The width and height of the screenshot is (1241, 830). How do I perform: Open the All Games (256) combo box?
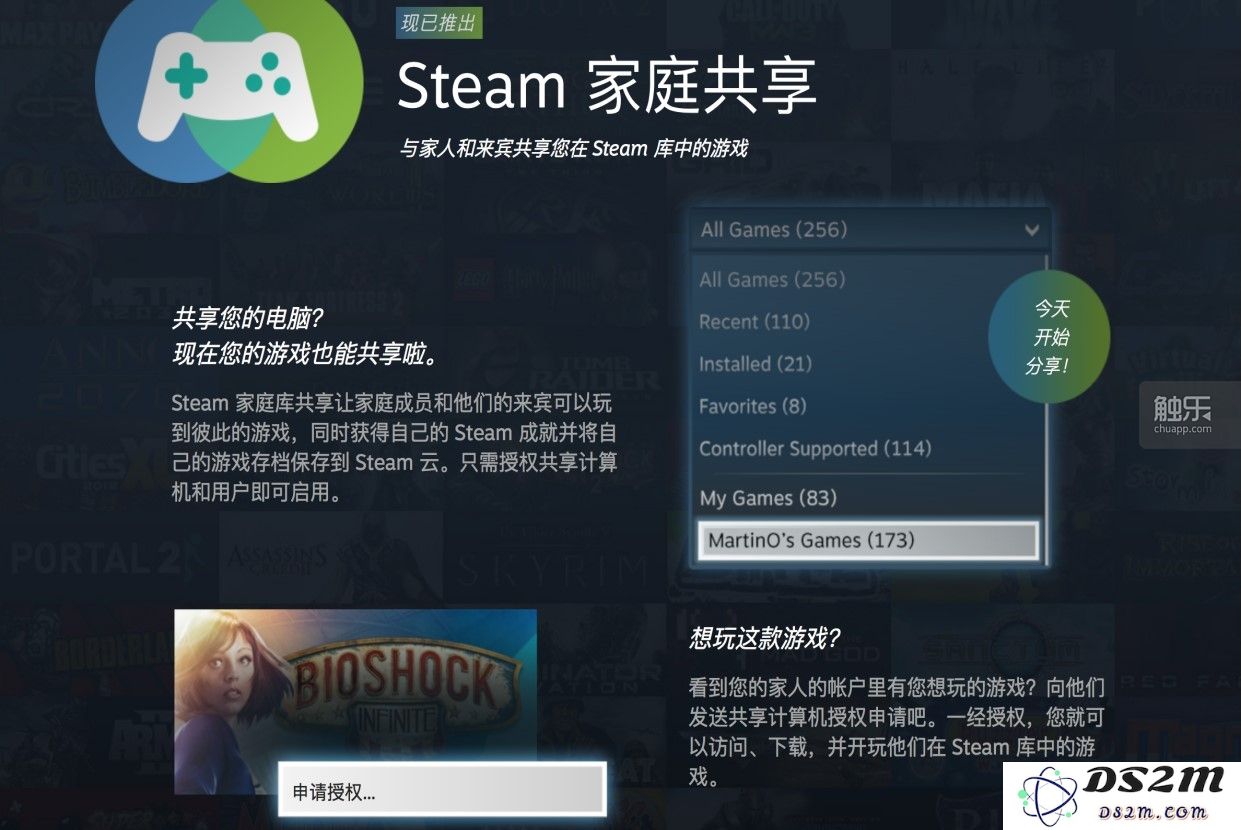click(x=870, y=230)
